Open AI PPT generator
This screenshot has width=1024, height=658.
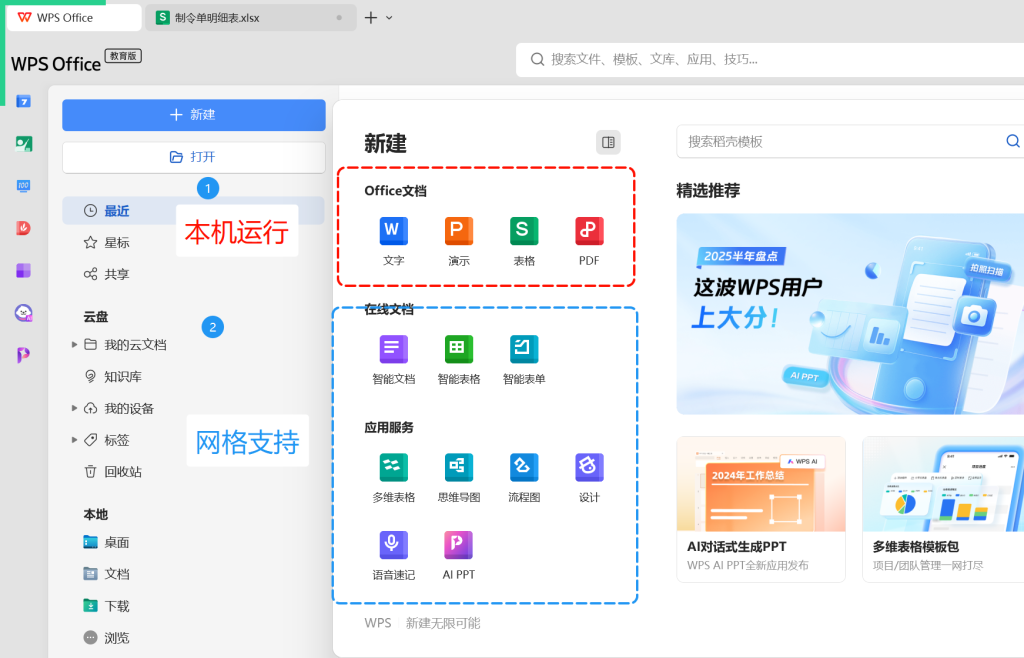(458, 555)
